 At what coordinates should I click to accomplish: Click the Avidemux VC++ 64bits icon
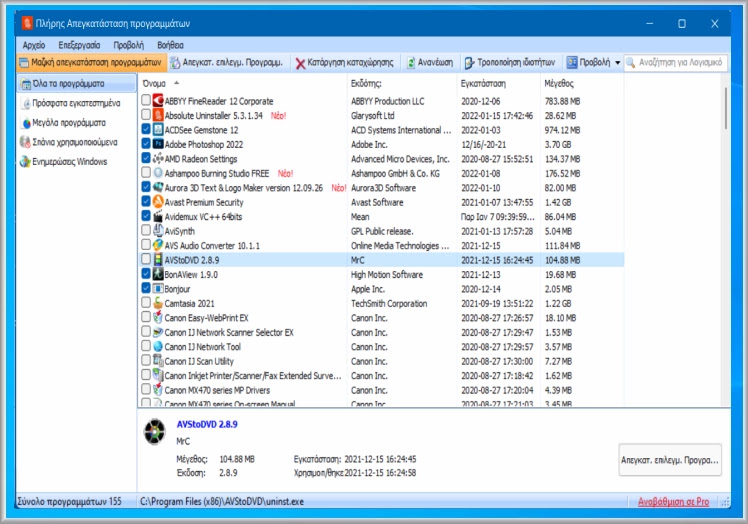point(158,216)
